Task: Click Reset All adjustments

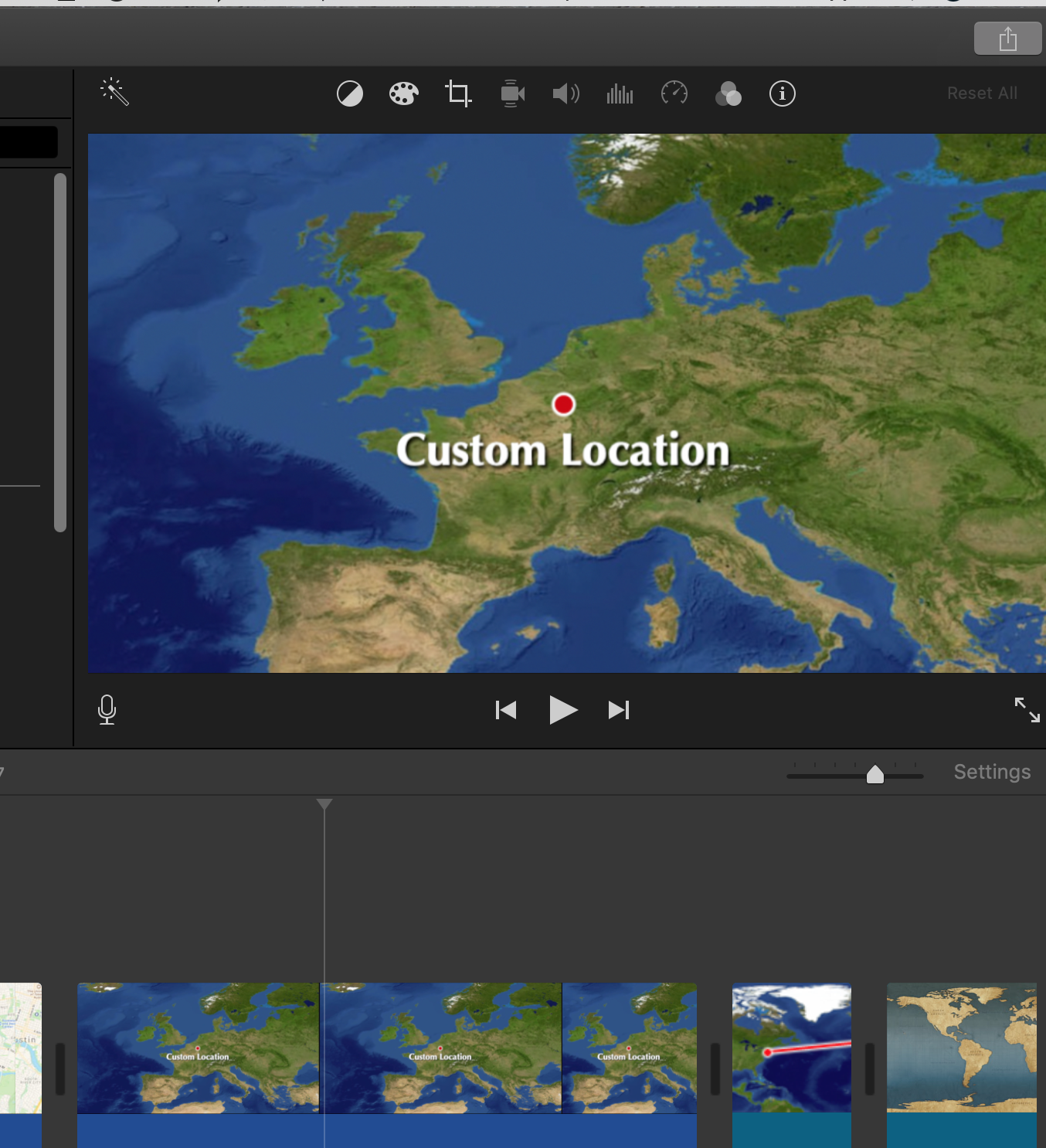Action: pos(982,93)
